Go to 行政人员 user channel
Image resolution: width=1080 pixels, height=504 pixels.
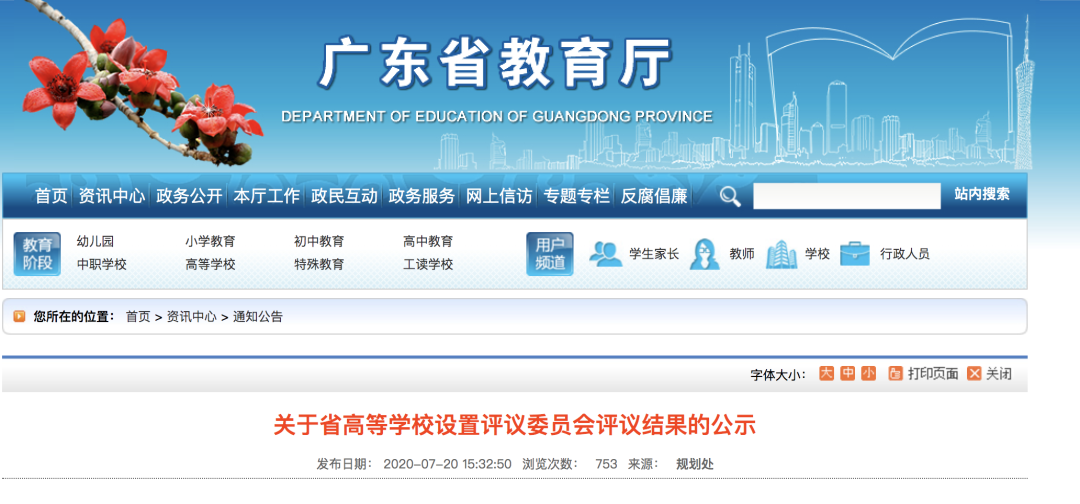[905, 254]
